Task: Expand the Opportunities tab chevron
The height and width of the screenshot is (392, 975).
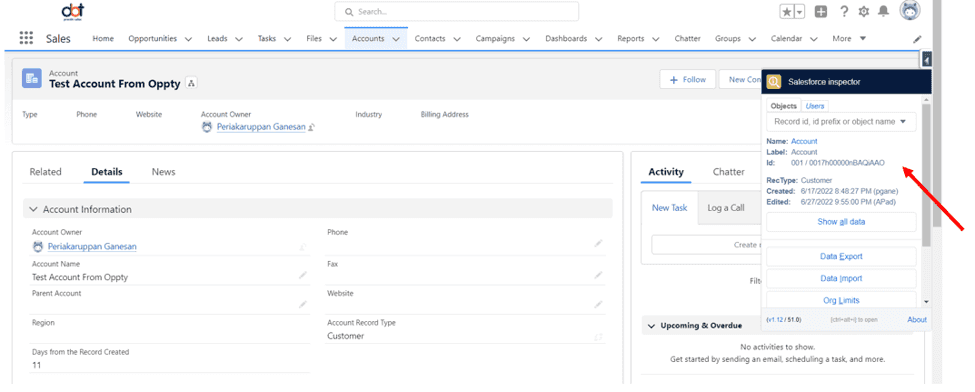Action: click(x=188, y=39)
